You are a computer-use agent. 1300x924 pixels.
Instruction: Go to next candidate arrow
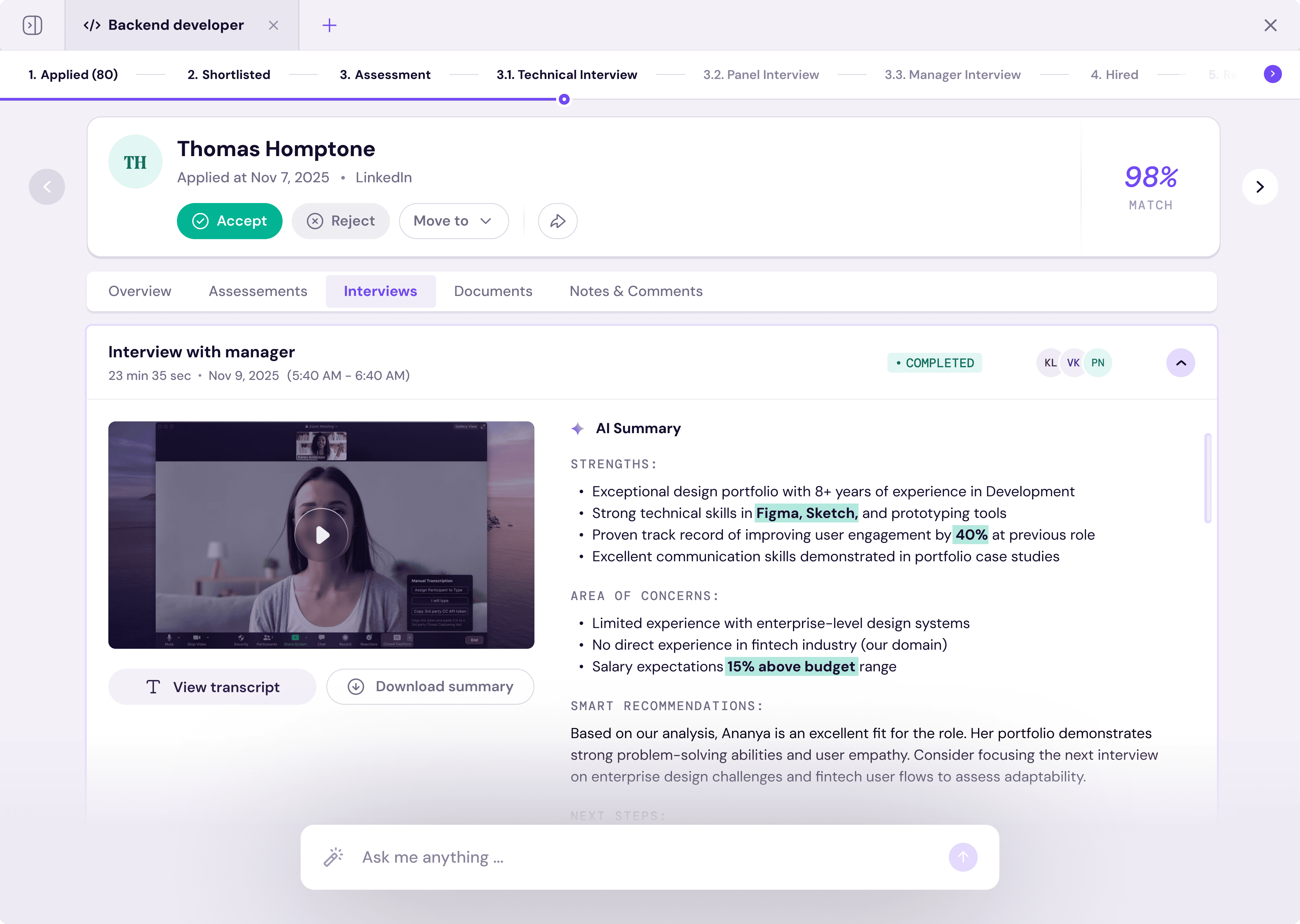click(1260, 186)
